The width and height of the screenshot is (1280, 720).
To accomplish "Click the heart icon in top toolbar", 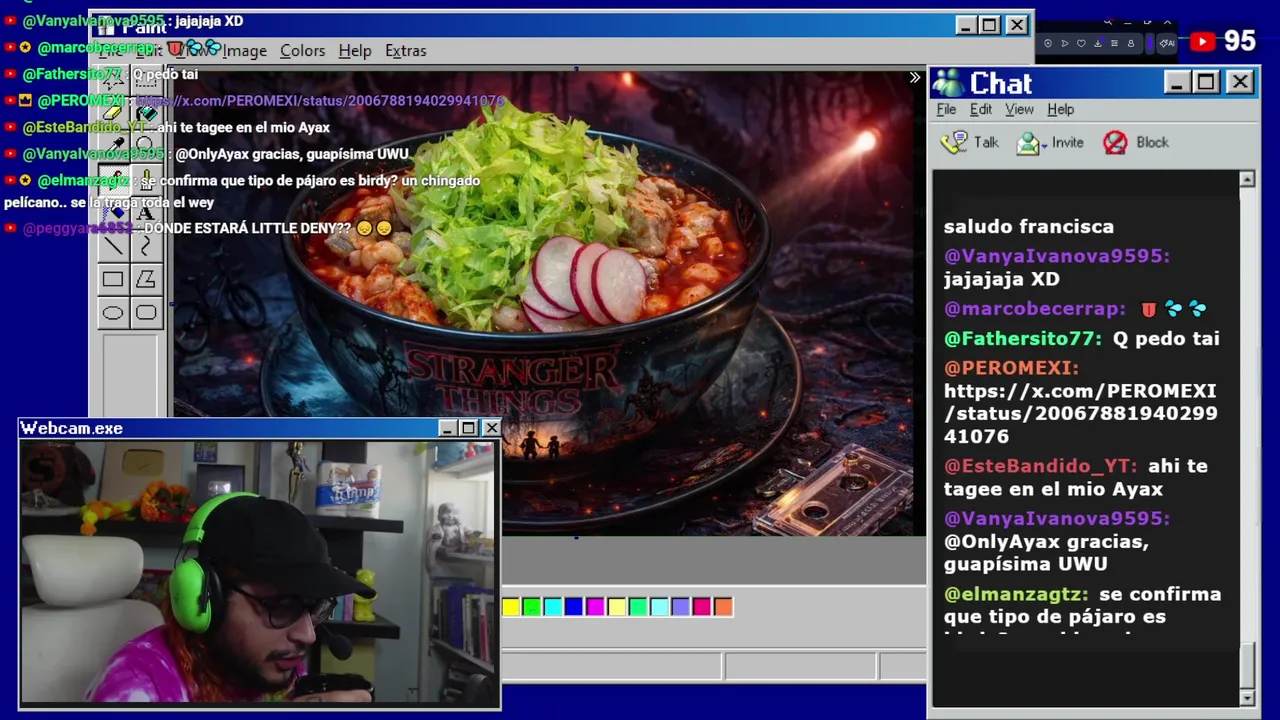I will point(1081,43).
